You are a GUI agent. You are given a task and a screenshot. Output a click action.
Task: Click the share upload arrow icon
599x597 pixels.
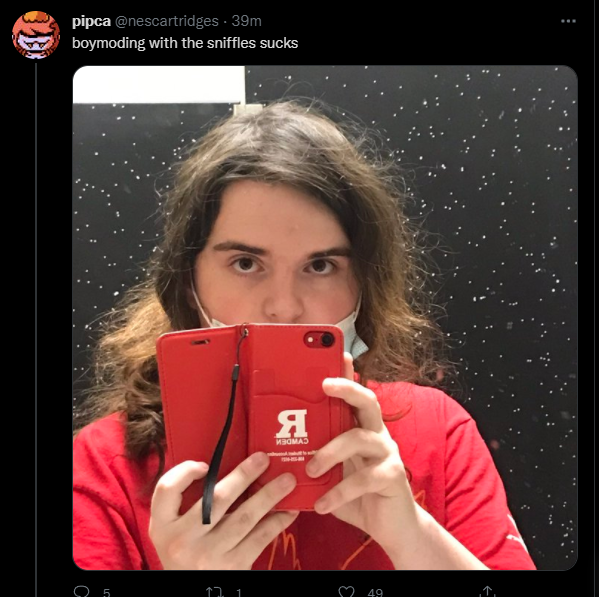(487, 592)
